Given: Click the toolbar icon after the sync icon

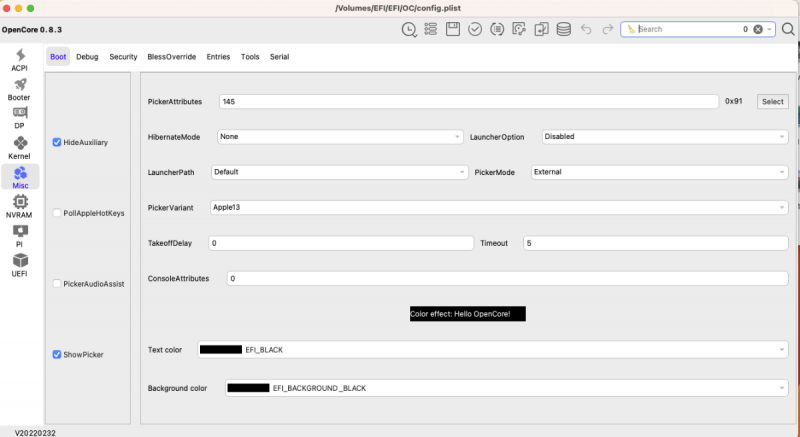Looking at the screenshot, I should coord(519,29).
